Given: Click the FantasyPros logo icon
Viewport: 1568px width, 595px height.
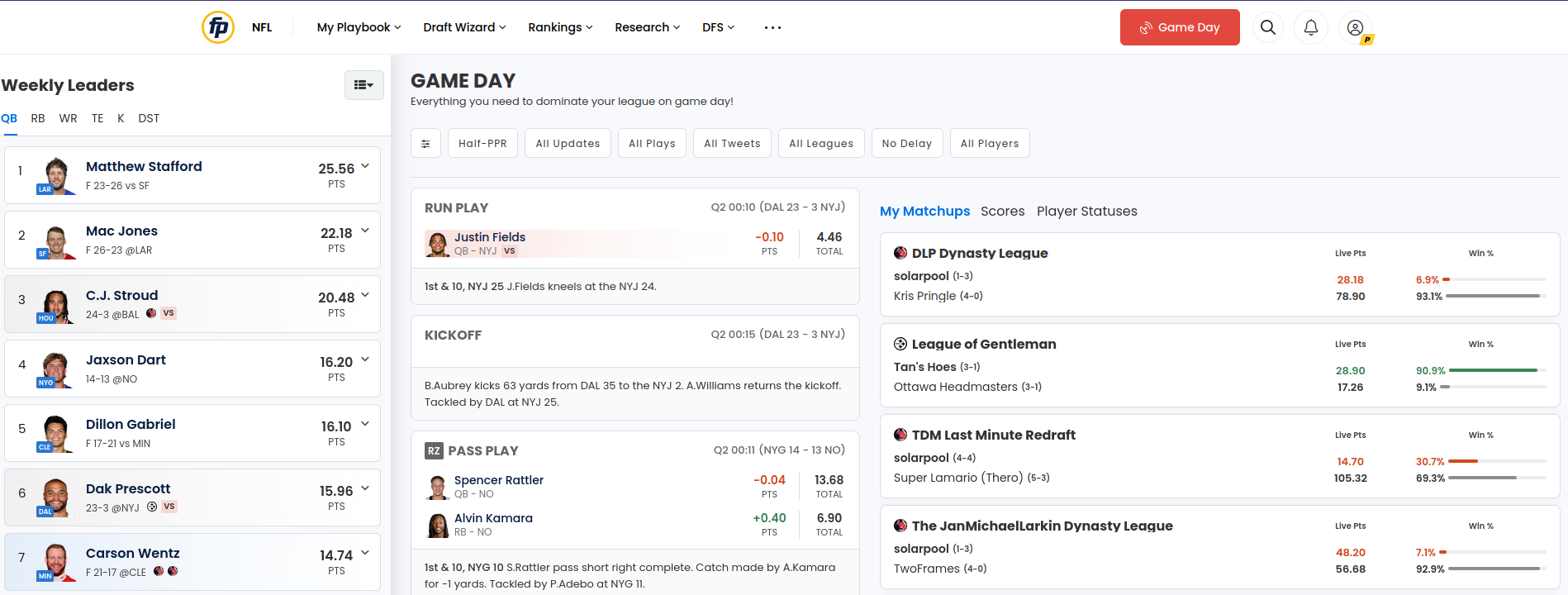Looking at the screenshot, I should (x=218, y=27).
